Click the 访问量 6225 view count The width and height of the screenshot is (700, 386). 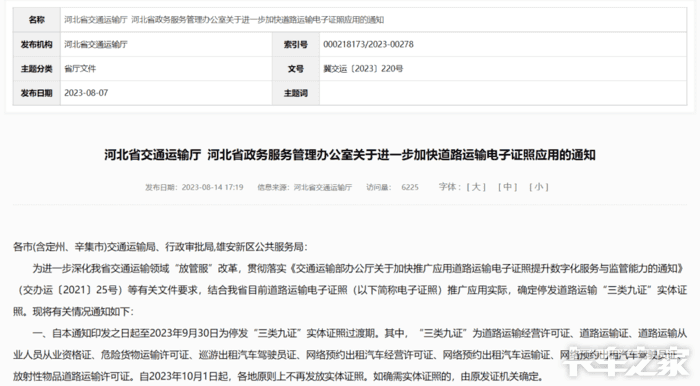pos(392,187)
